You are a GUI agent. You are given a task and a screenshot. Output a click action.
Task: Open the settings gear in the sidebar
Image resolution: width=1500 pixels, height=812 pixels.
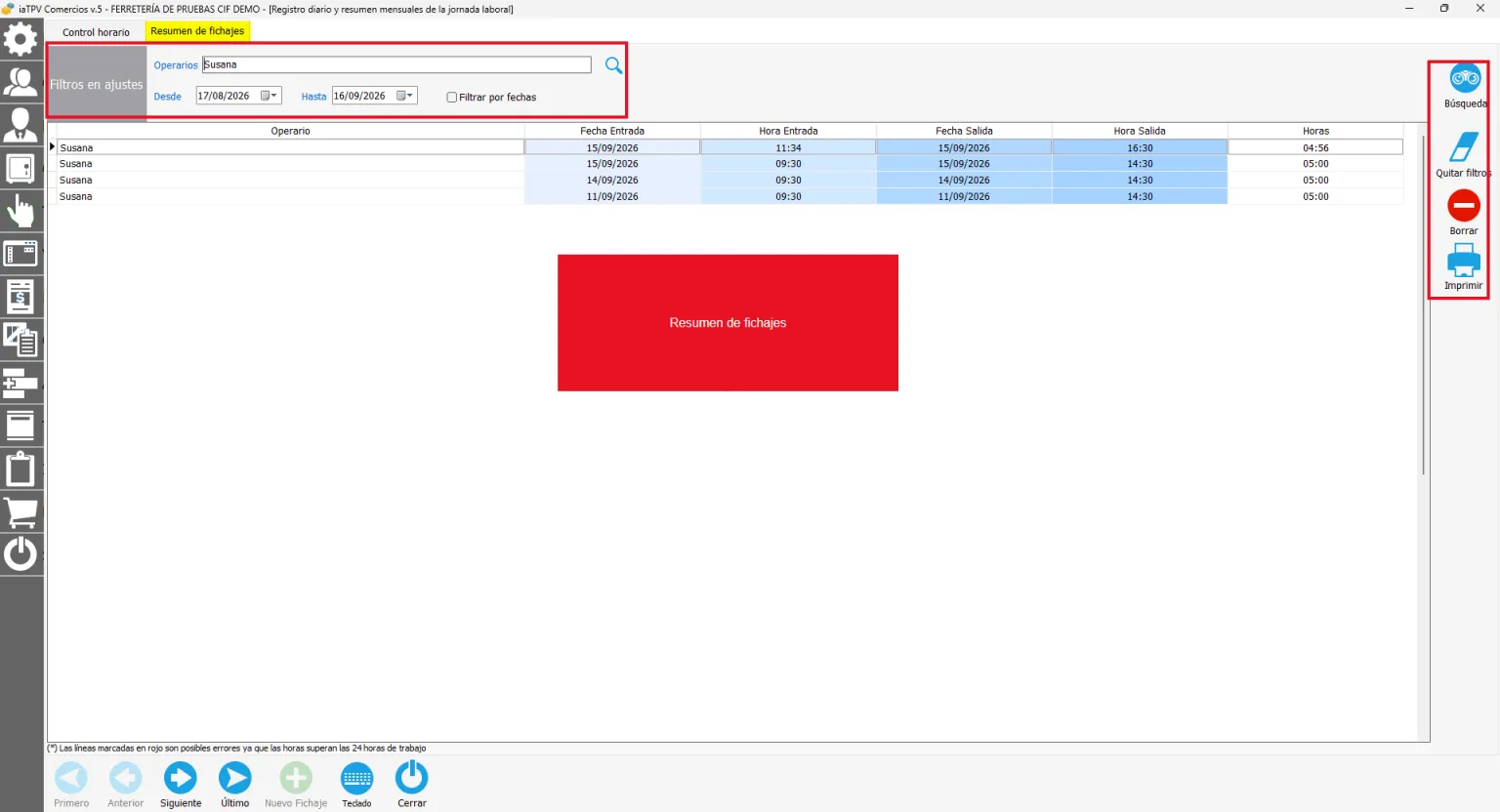tap(21, 39)
